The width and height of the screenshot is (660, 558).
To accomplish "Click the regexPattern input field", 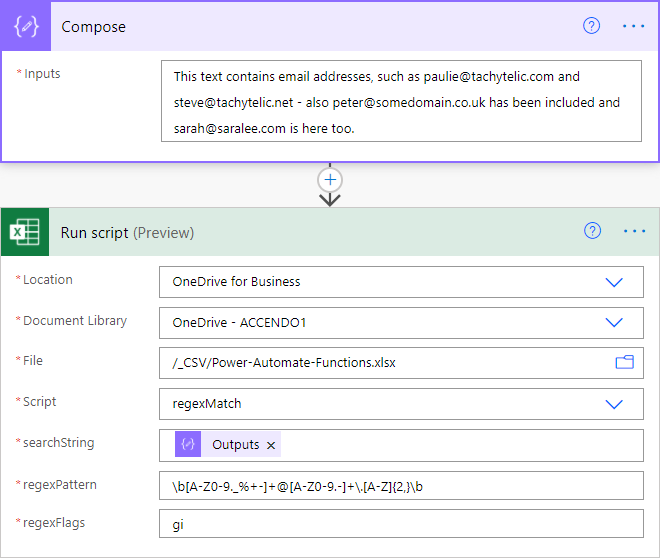I will (x=400, y=486).
